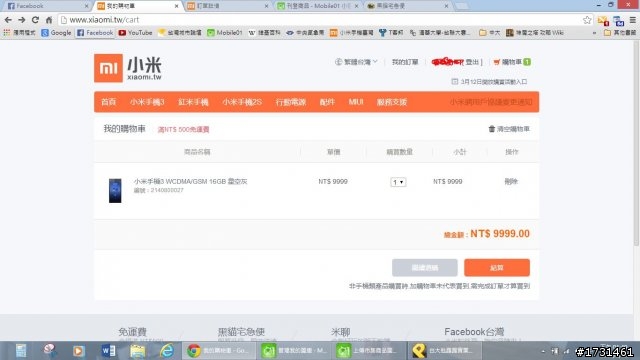Click the phone product thumbnail in cart
The image size is (640, 360).
(115, 191)
